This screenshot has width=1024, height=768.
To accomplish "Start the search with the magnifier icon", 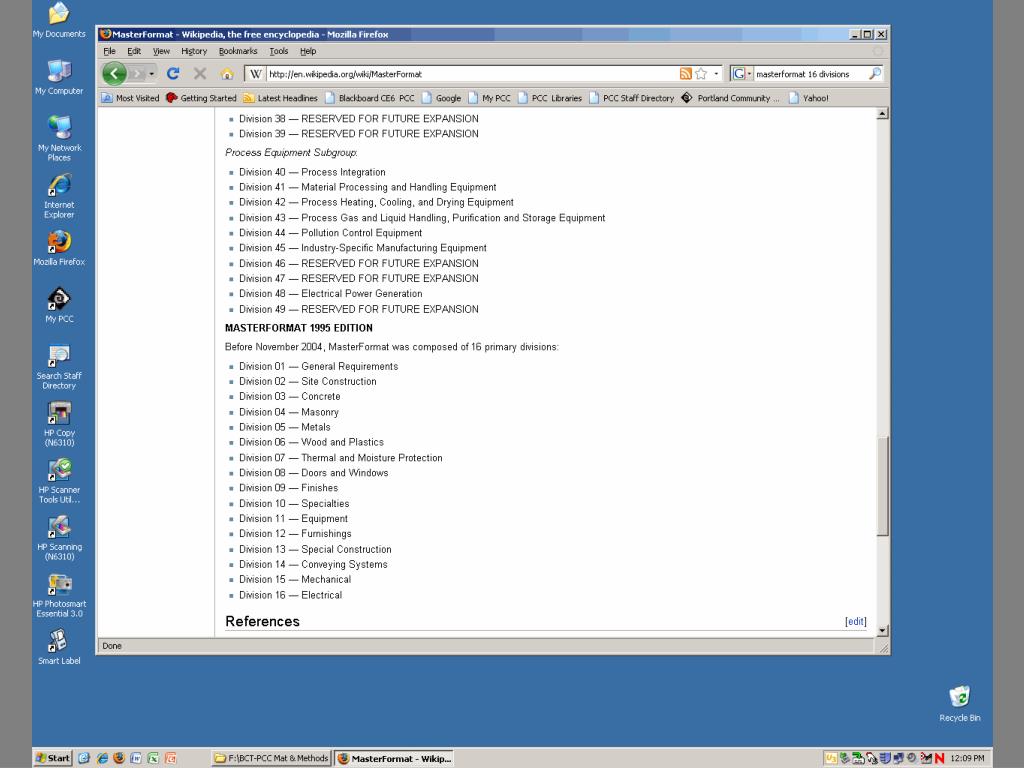I will pos(874,74).
